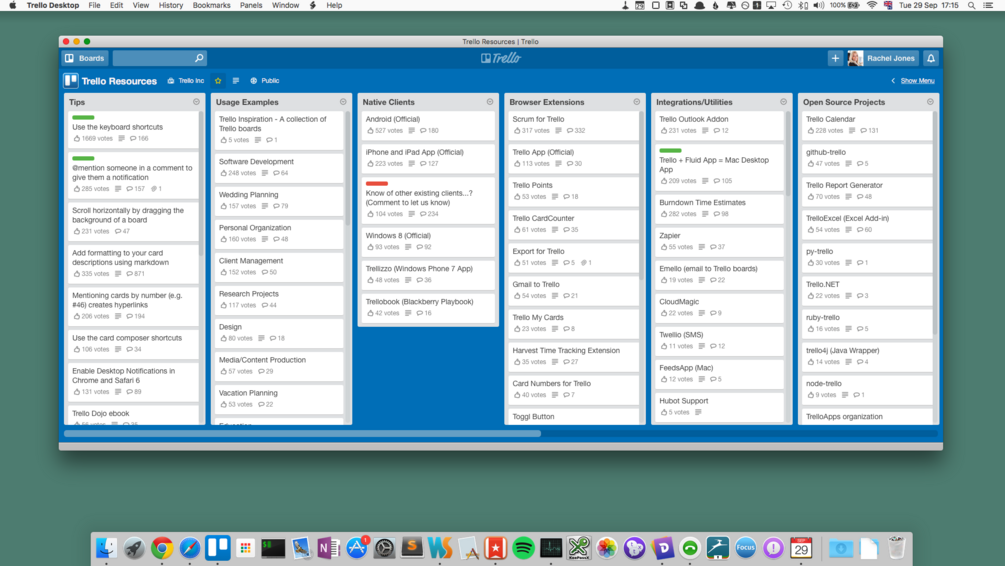
Task: Click the Wi-Fi icon in menu bar
Action: click(x=872, y=5)
